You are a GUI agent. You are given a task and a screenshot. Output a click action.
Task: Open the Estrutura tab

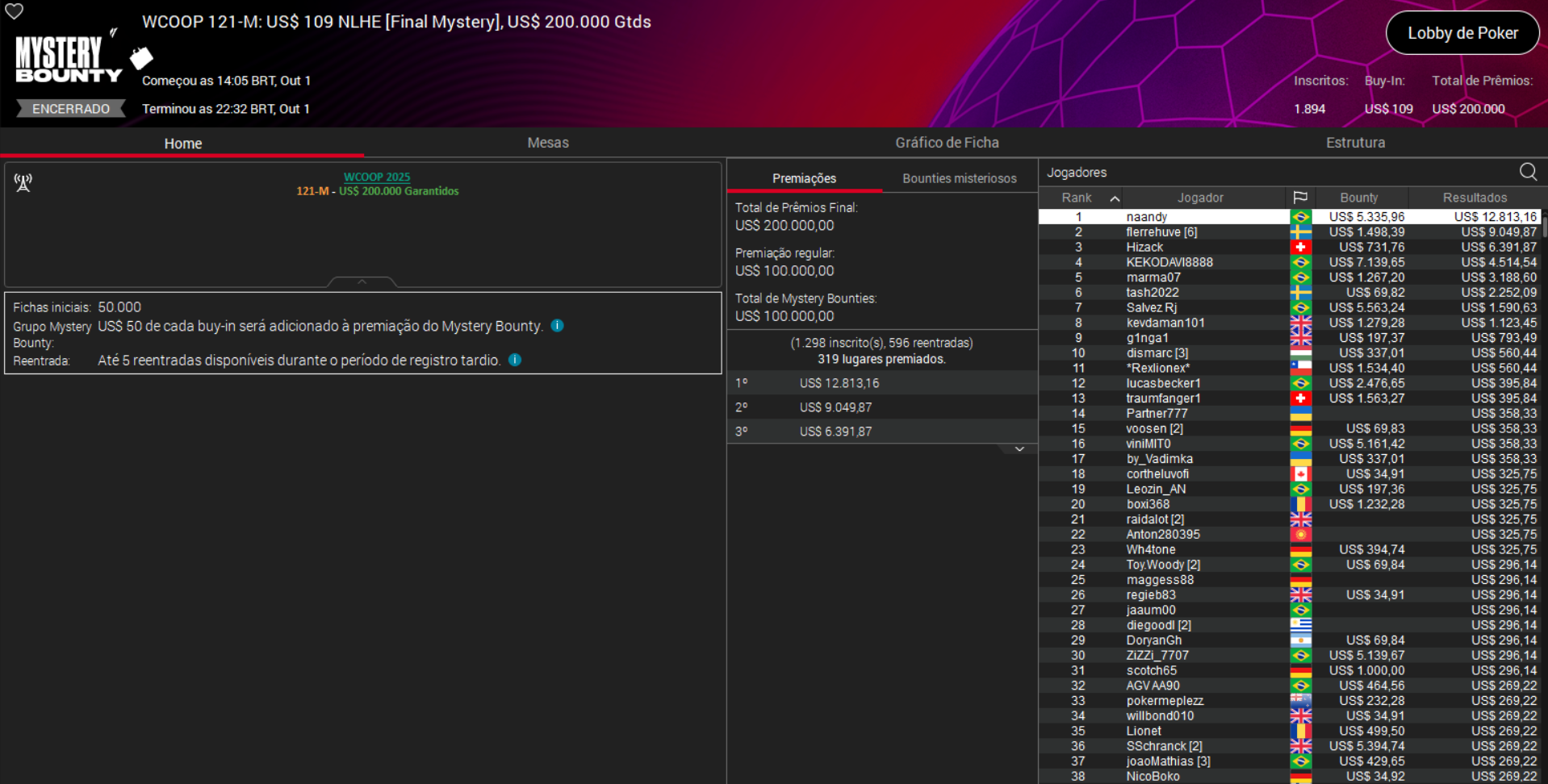(1354, 143)
